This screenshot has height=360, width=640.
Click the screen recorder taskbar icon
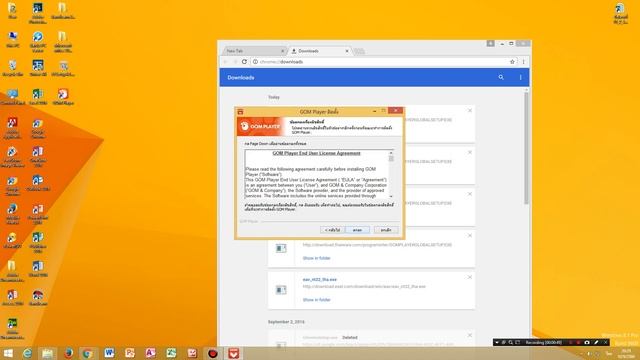[x=213, y=353]
